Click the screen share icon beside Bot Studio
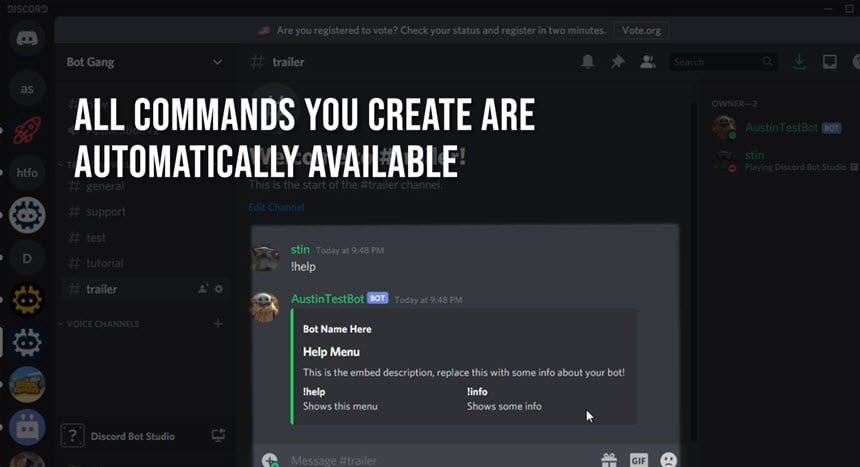The width and height of the screenshot is (860, 467). 218,436
